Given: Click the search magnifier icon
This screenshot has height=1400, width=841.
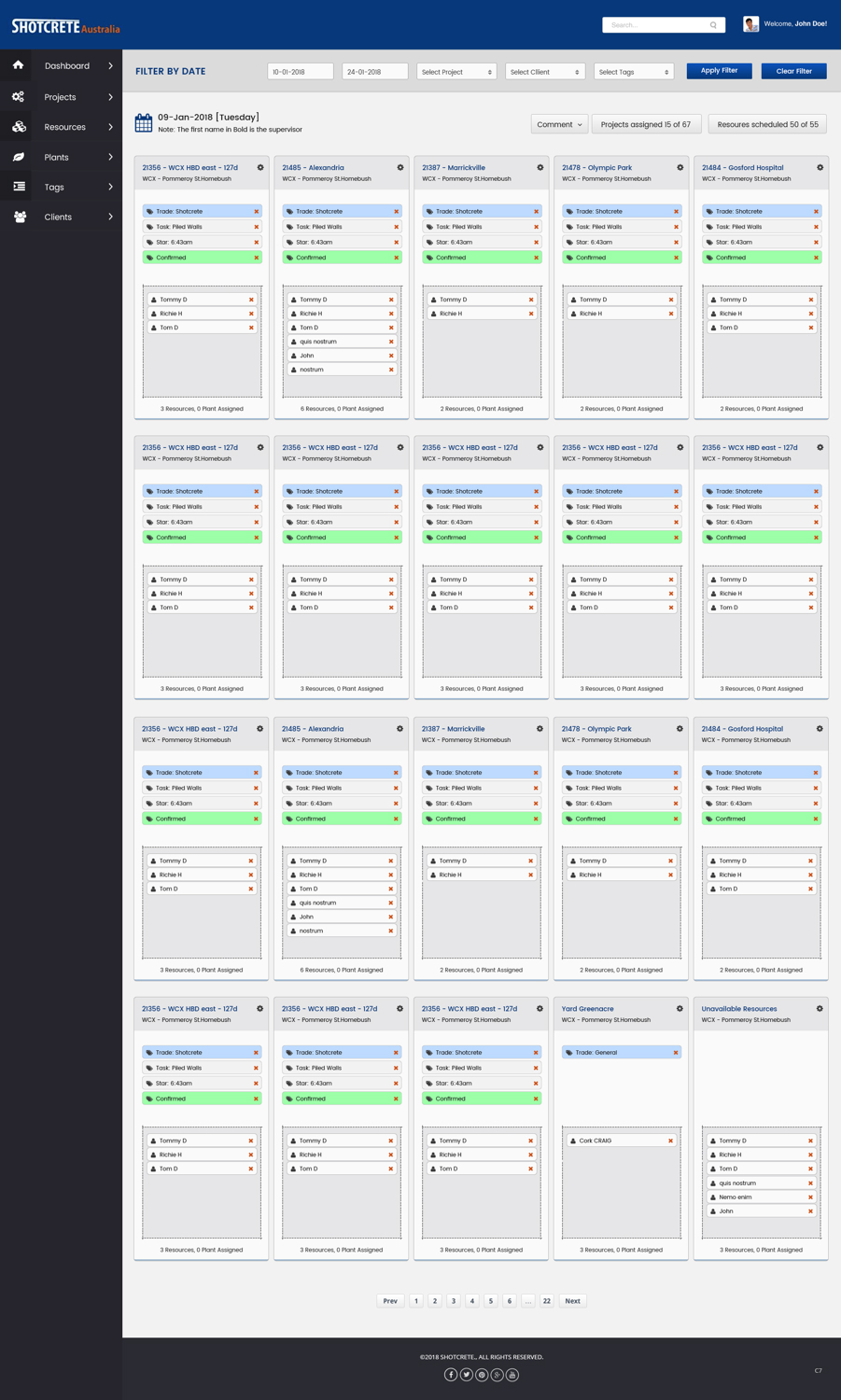Looking at the screenshot, I should click(x=713, y=25).
